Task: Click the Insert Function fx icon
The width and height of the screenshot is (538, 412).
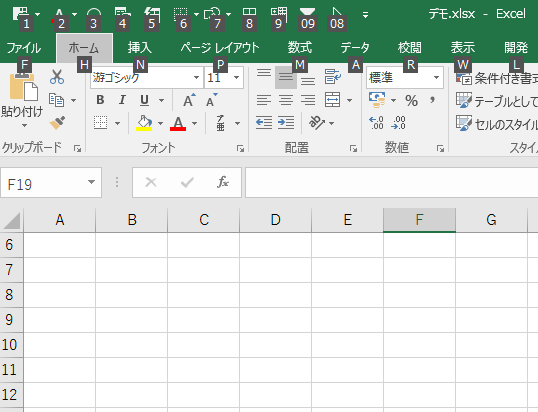Action: click(223, 182)
